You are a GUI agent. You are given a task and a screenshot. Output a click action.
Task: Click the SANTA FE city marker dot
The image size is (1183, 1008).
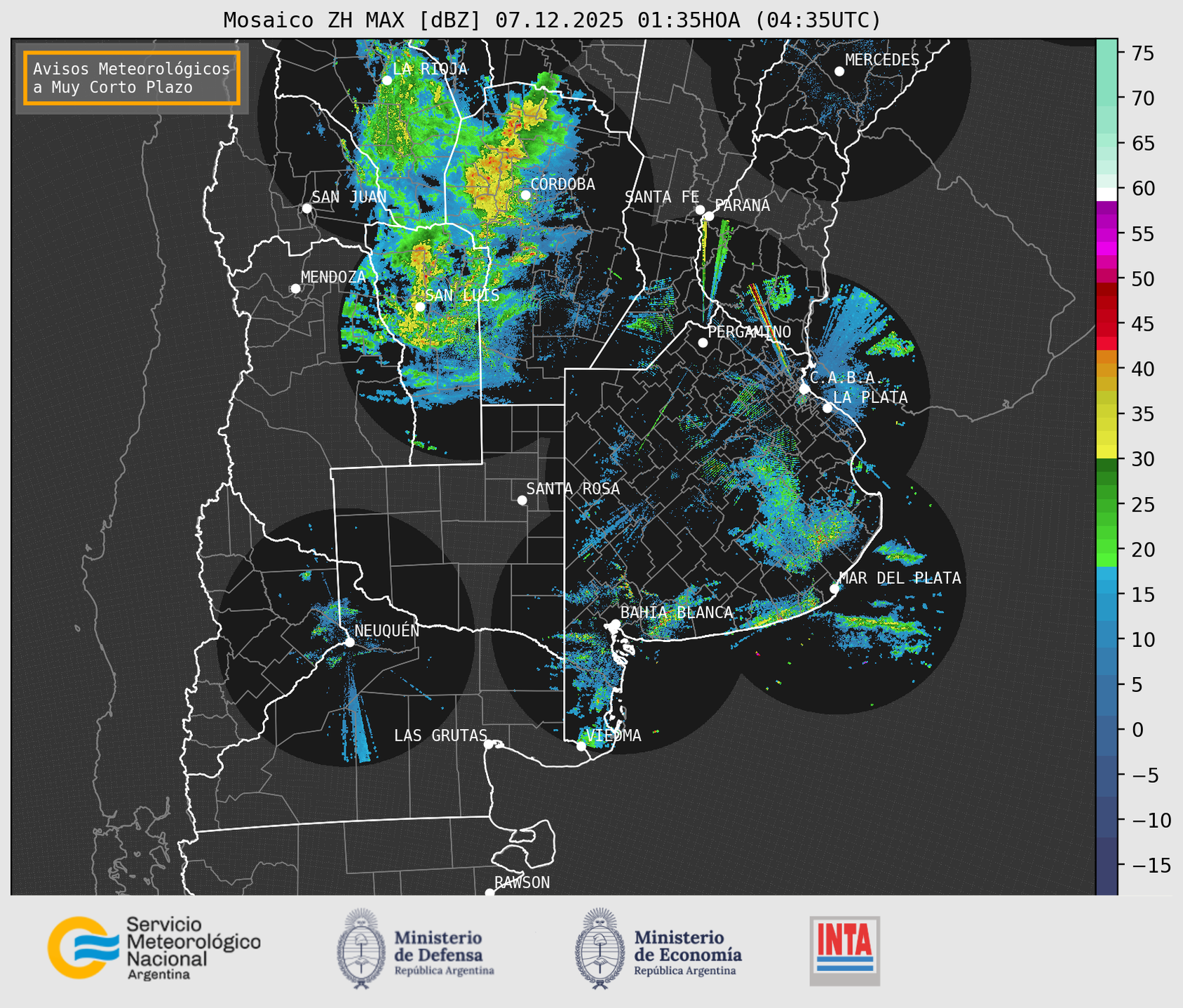pyautogui.click(x=700, y=210)
